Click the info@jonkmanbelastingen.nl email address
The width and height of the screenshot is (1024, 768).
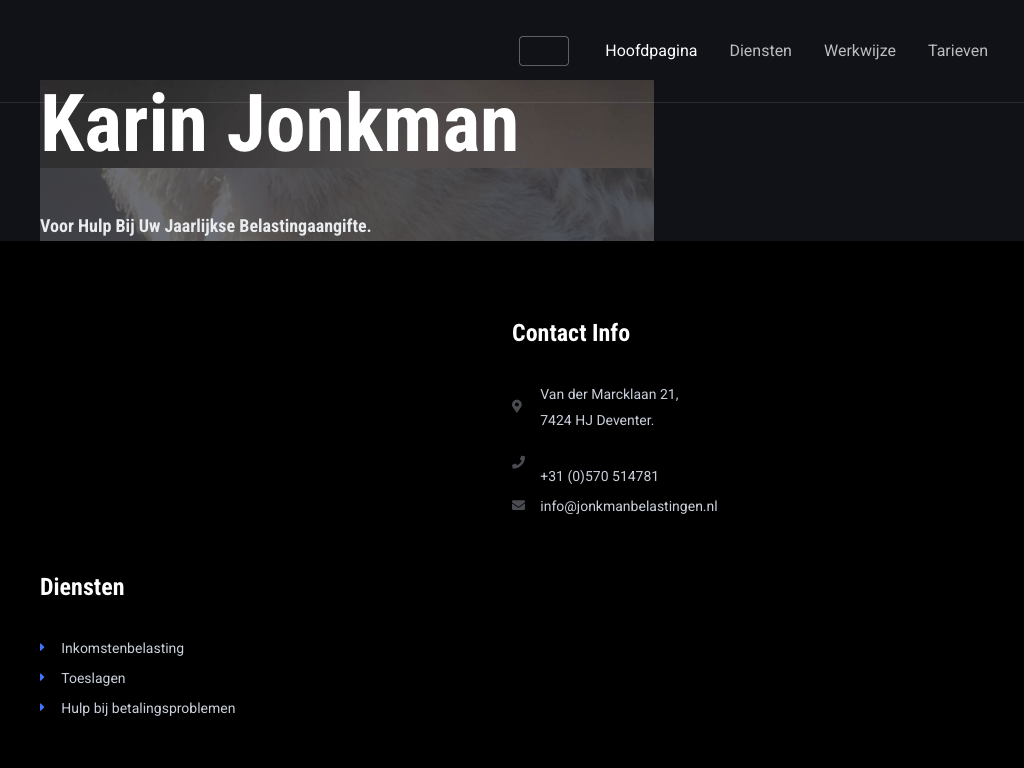click(628, 506)
